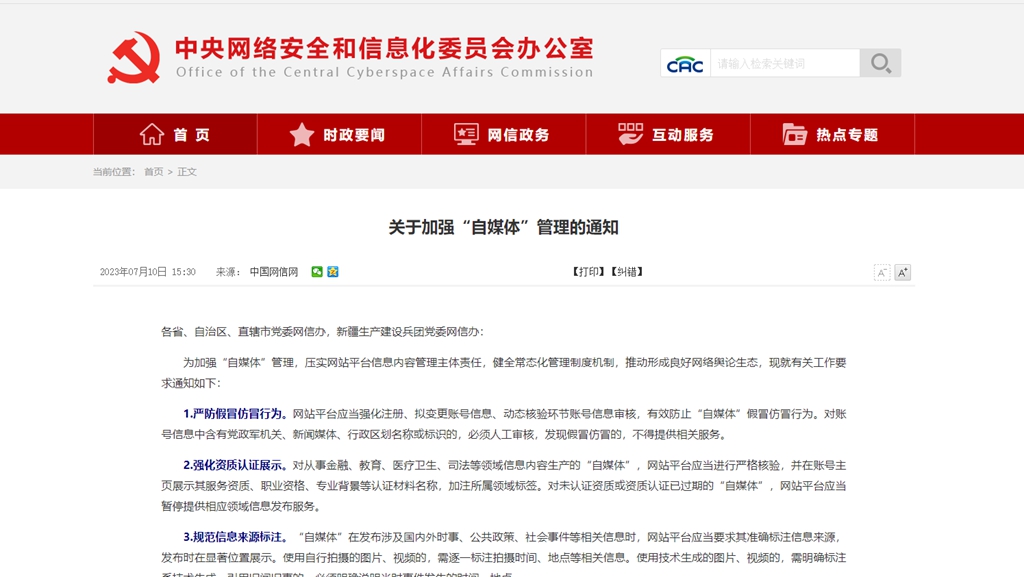1024x577 pixels.
Task: Open 互动服务 navigation tab
Action: click(667, 135)
